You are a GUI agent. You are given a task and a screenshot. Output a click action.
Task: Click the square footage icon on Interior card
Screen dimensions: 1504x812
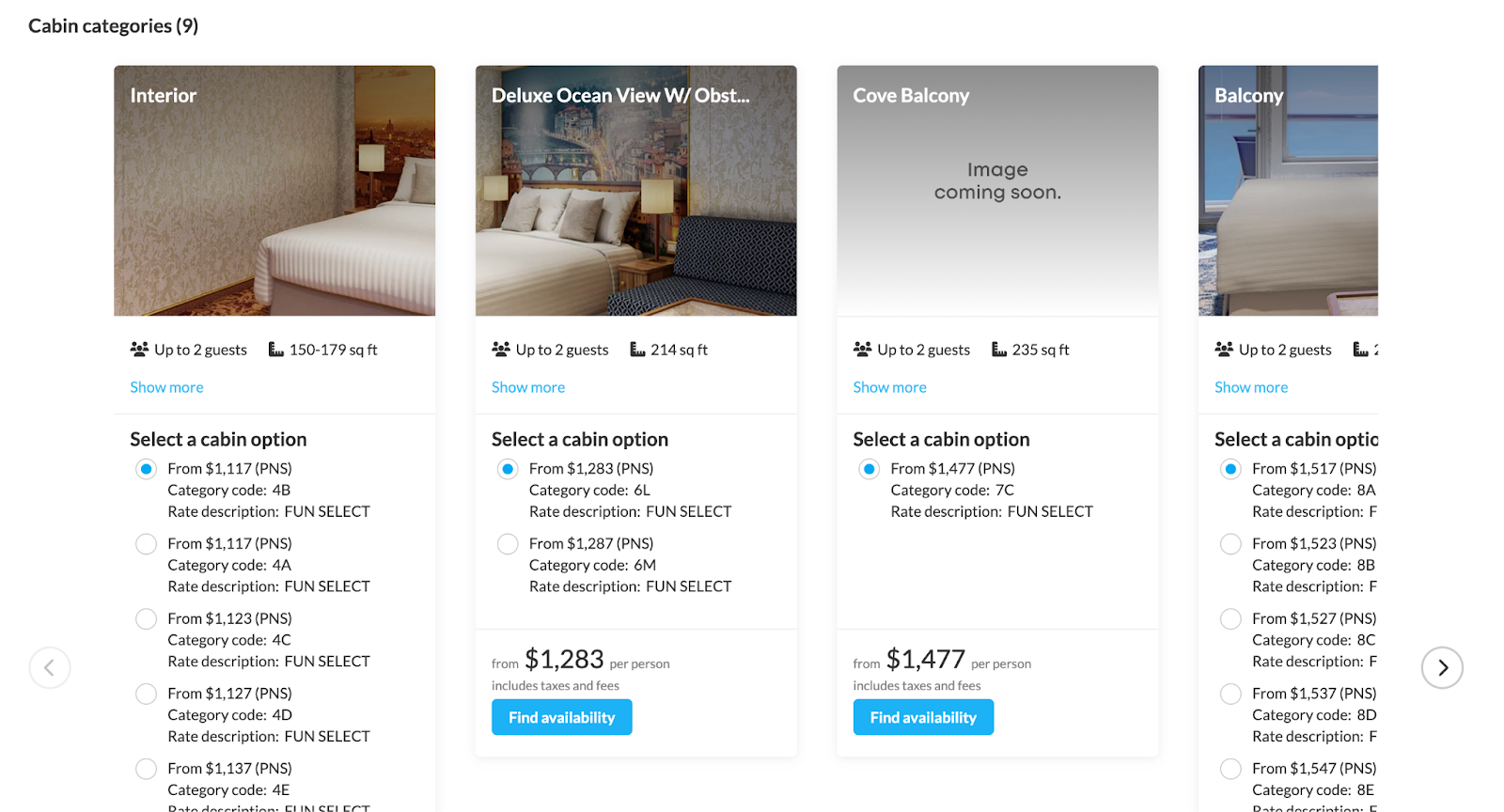click(x=276, y=350)
